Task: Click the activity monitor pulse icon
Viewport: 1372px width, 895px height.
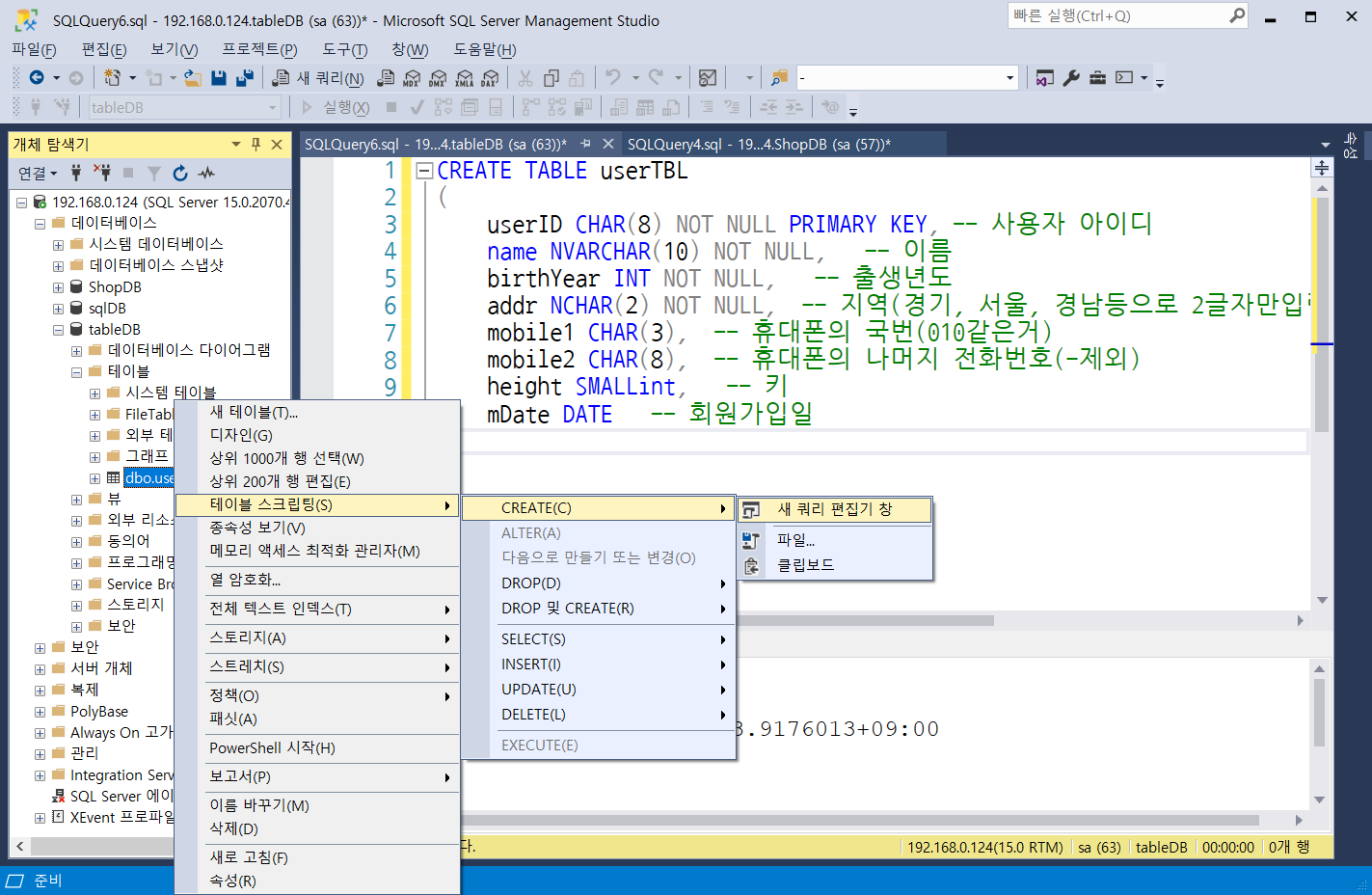Action: coord(206,173)
